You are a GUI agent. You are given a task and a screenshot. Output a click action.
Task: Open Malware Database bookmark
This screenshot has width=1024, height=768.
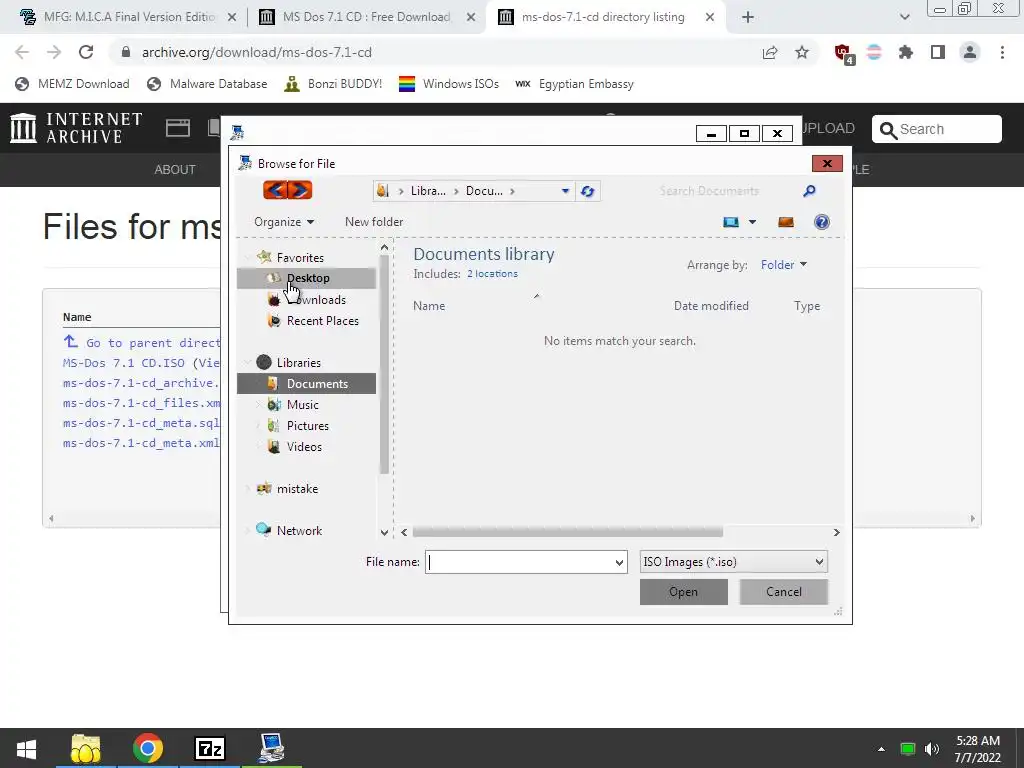(207, 84)
